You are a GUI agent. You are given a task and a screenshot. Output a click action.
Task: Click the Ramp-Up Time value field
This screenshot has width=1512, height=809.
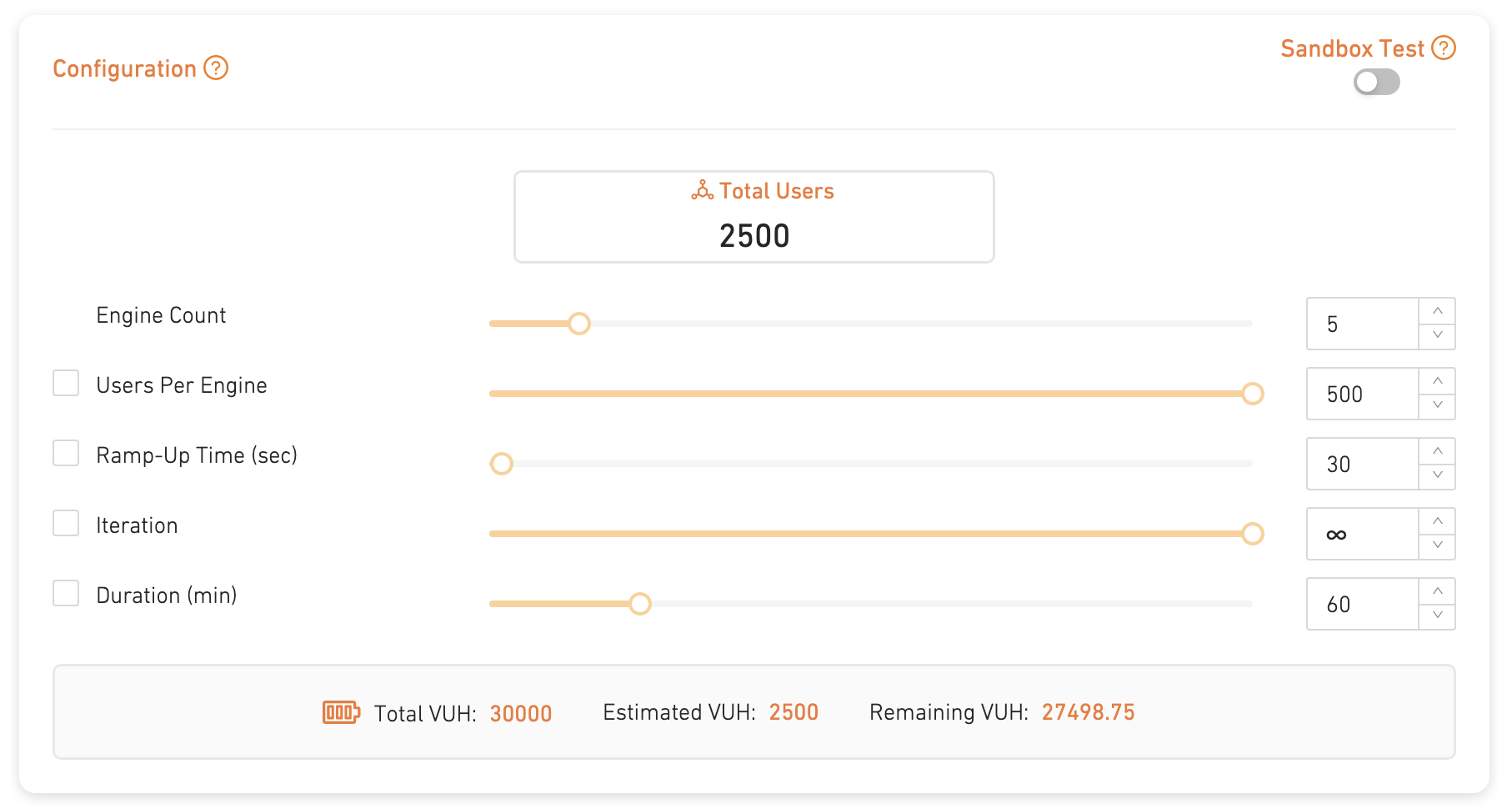point(1363,464)
